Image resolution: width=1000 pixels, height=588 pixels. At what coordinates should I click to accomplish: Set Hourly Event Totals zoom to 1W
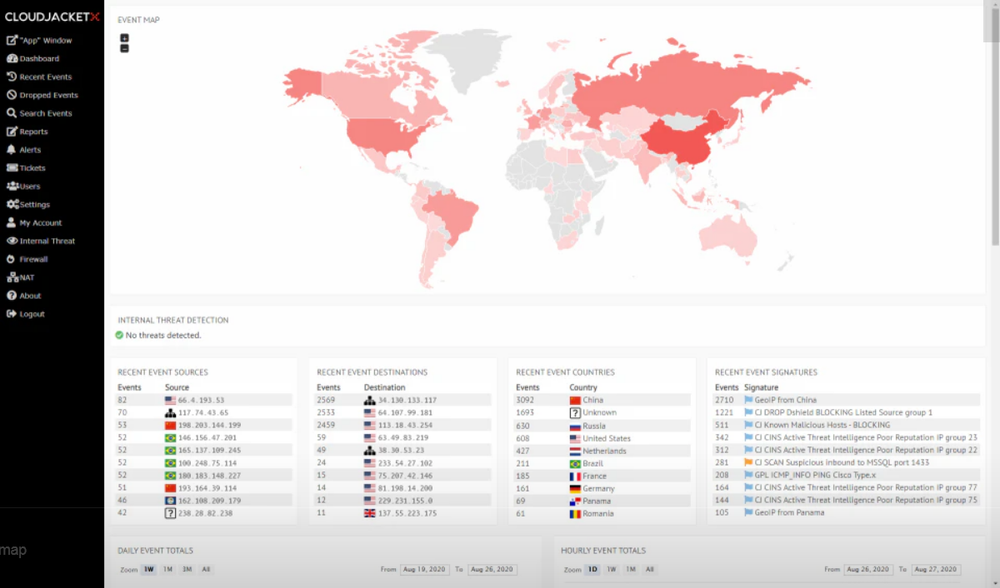(x=612, y=570)
